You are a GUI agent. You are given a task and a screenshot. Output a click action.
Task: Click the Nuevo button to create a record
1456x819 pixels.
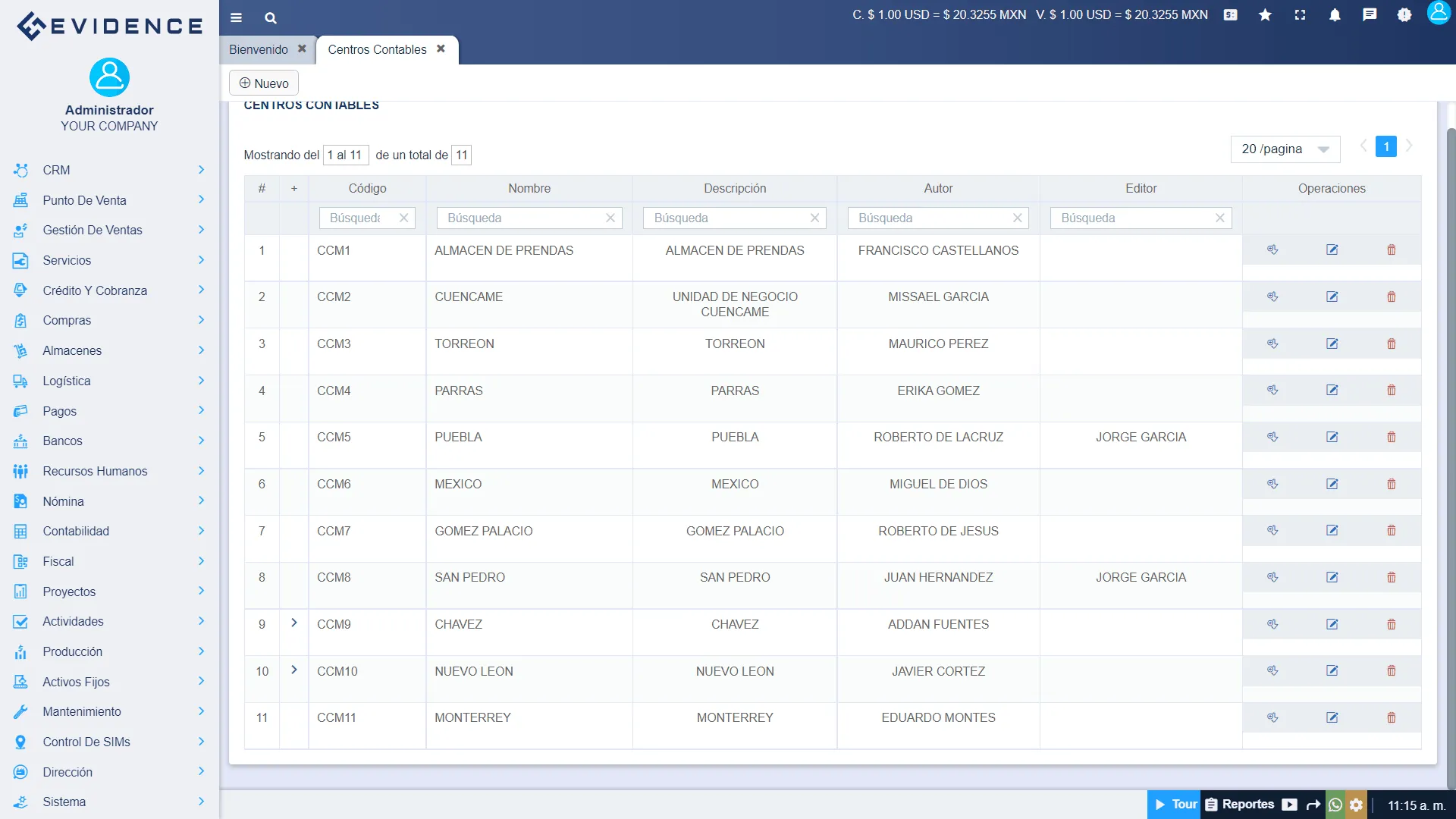pyautogui.click(x=263, y=83)
